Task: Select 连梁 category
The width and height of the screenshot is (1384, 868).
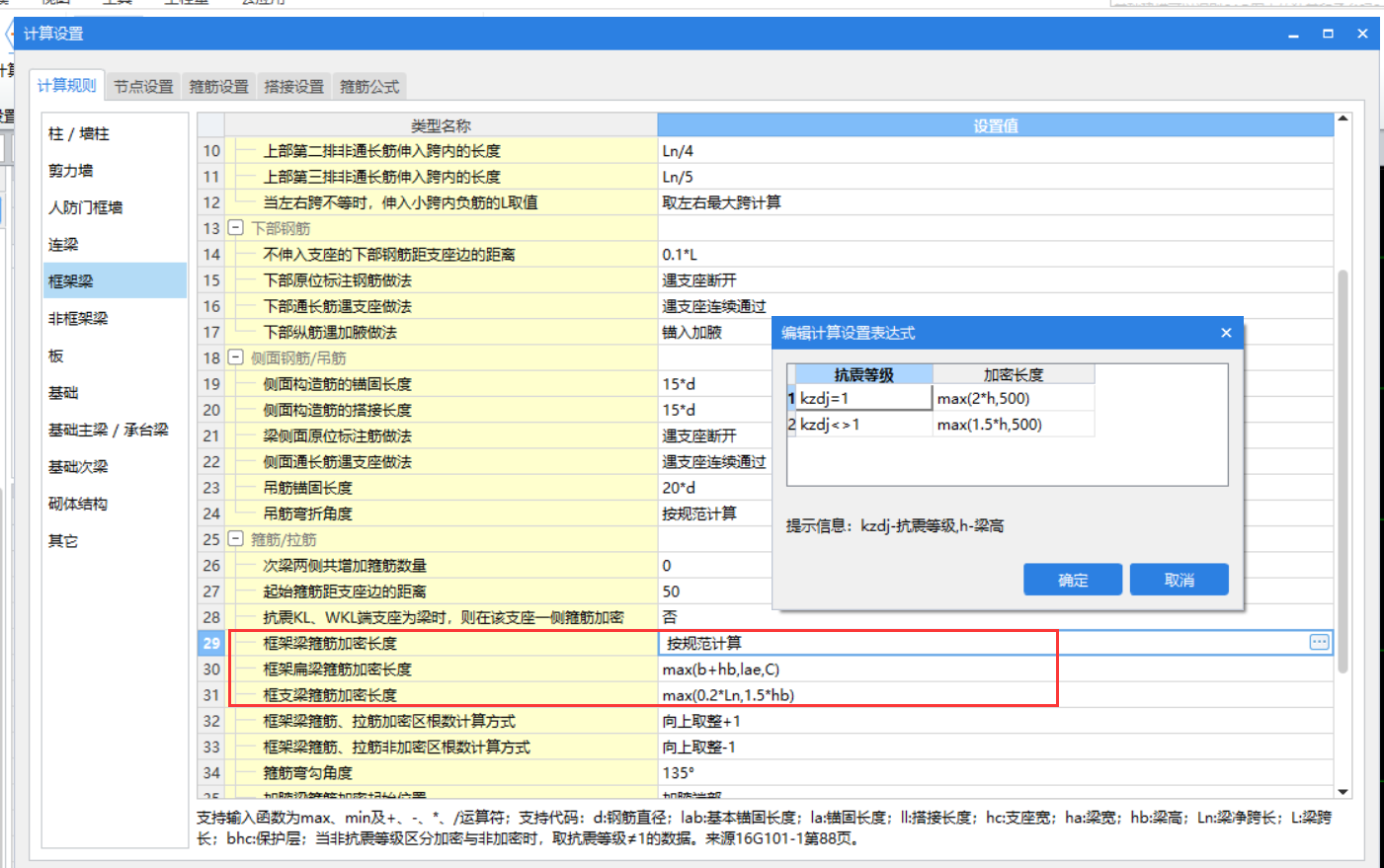Action: click(115, 245)
